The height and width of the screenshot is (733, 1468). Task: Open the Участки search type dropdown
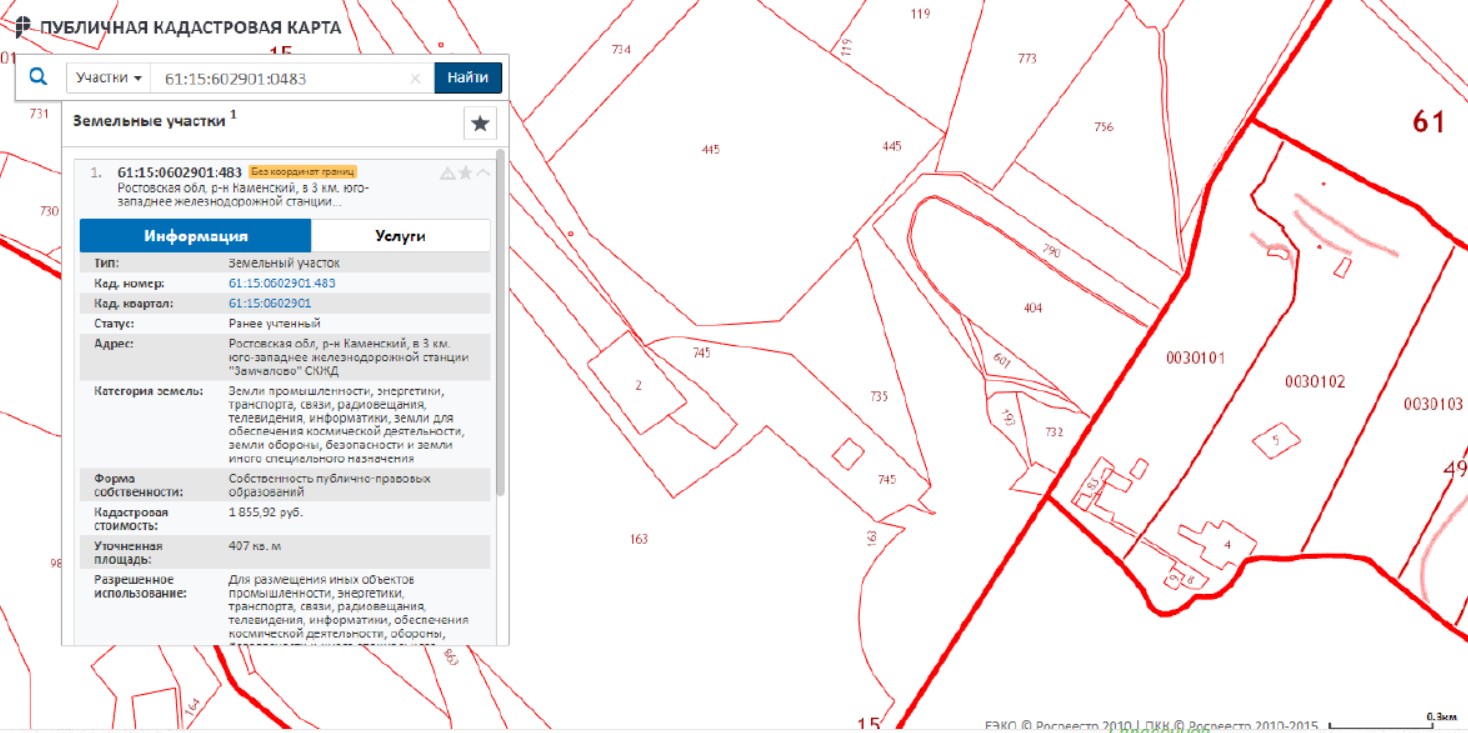109,78
